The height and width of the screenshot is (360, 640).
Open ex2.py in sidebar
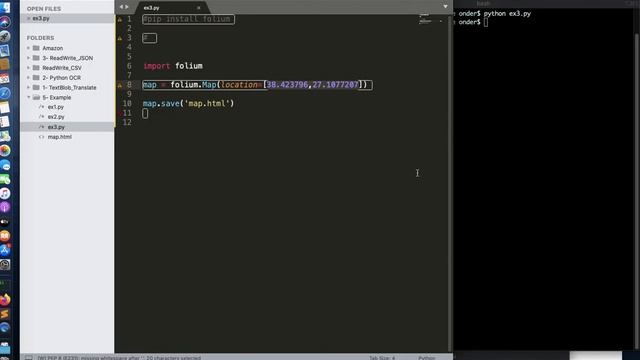56,117
